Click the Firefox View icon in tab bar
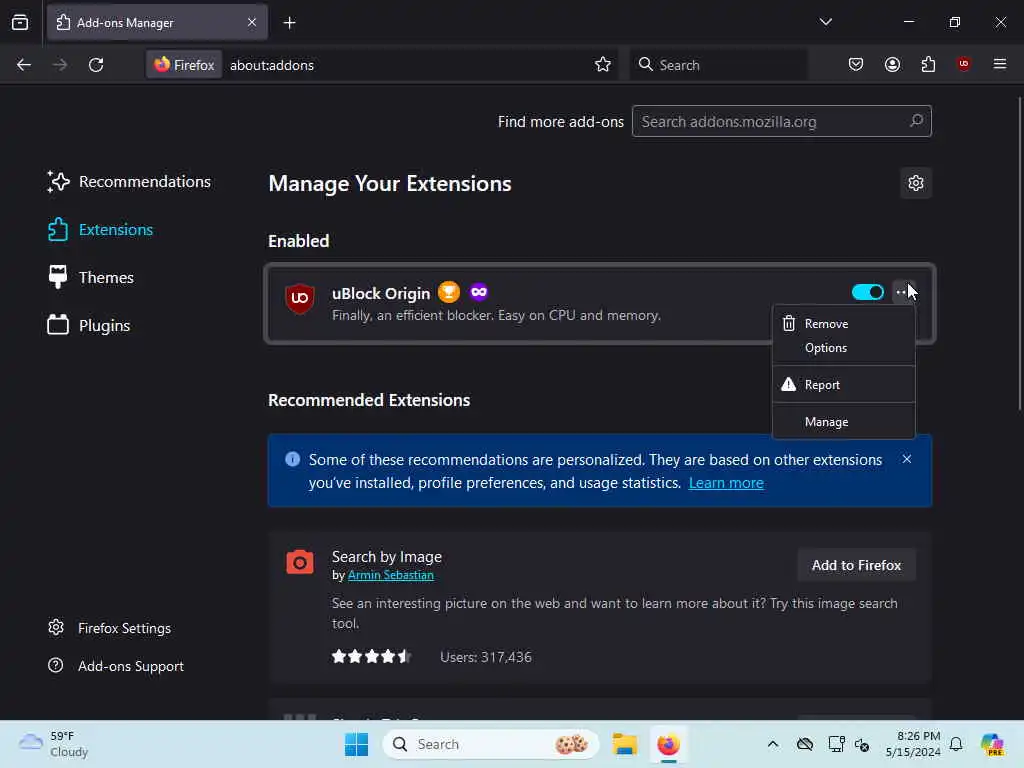The width and height of the screenshot is (1024, 768). coord(20,23)
